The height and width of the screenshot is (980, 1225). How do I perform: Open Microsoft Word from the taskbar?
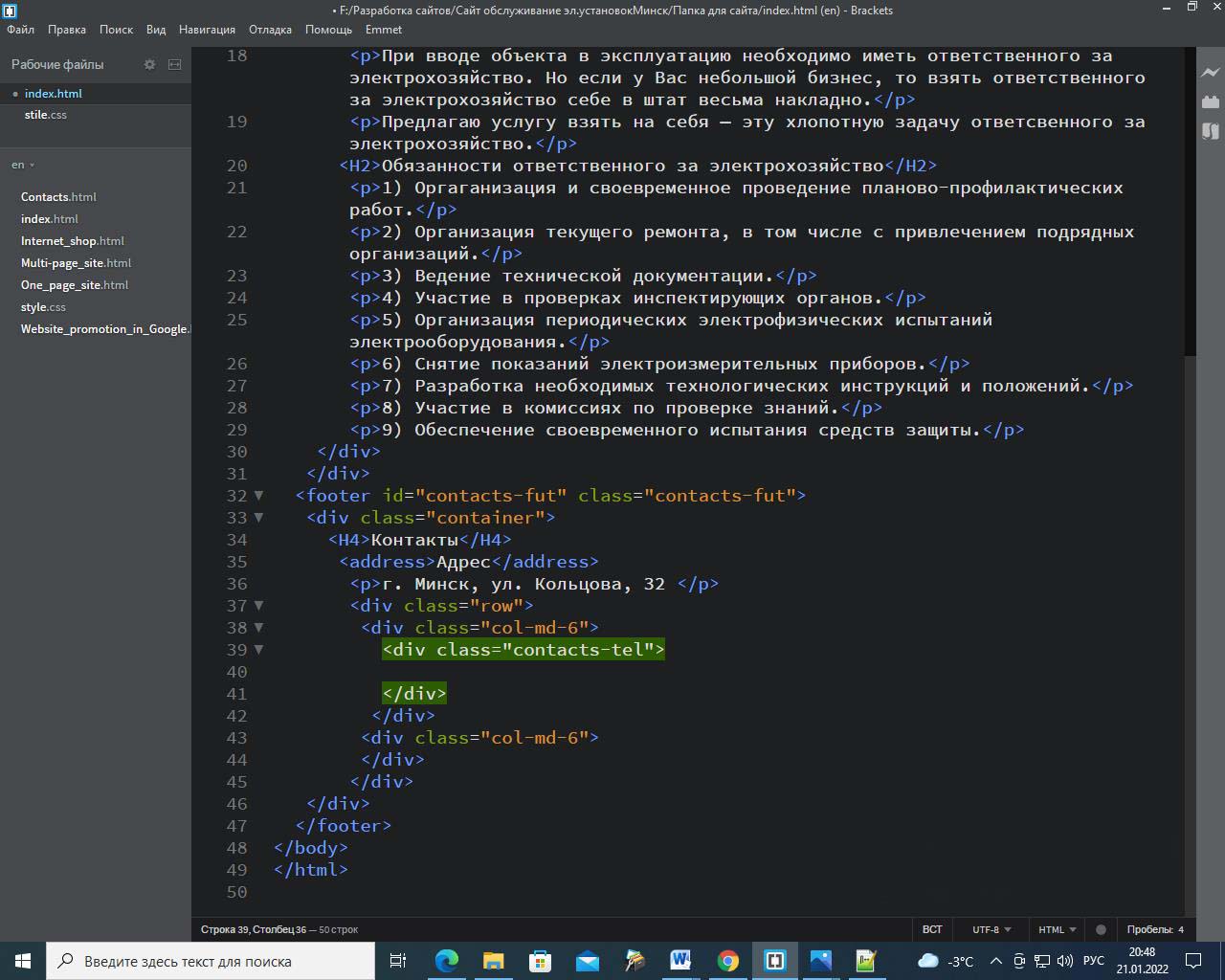click(681, 961)
